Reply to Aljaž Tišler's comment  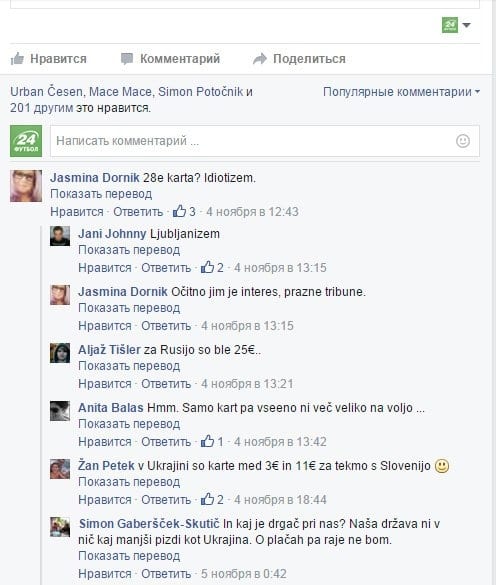[166, 384]
